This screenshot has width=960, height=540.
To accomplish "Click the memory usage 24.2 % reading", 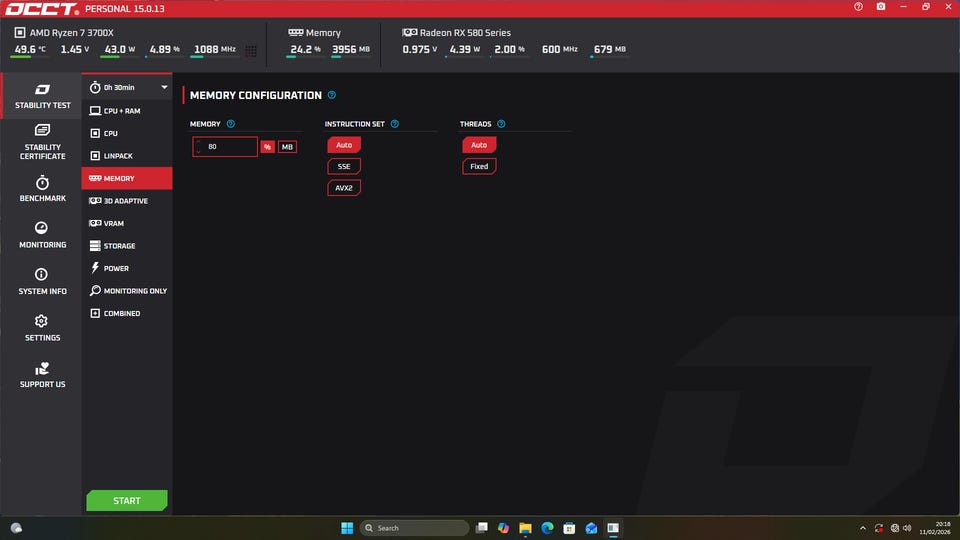I will (x=306, y=50).
